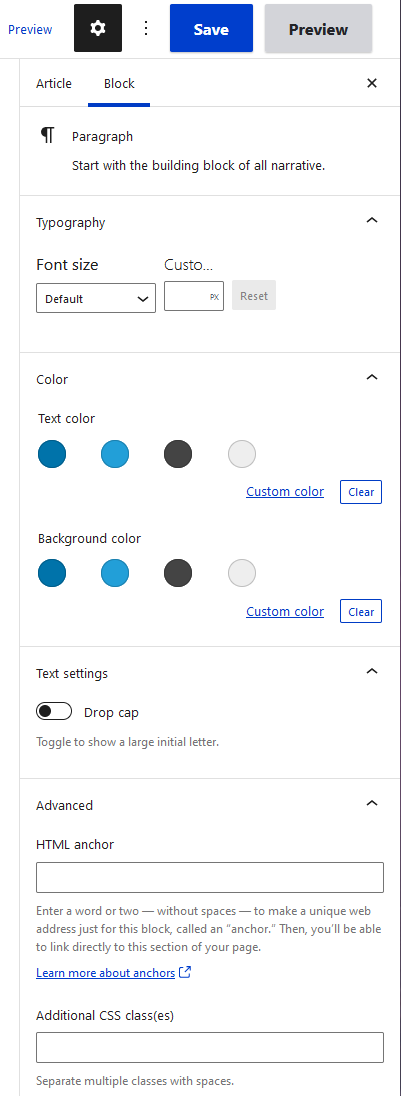Viewport: 401px width, 1096px height.
Task: Collapse the Typography section
Action: coord(372,221)
